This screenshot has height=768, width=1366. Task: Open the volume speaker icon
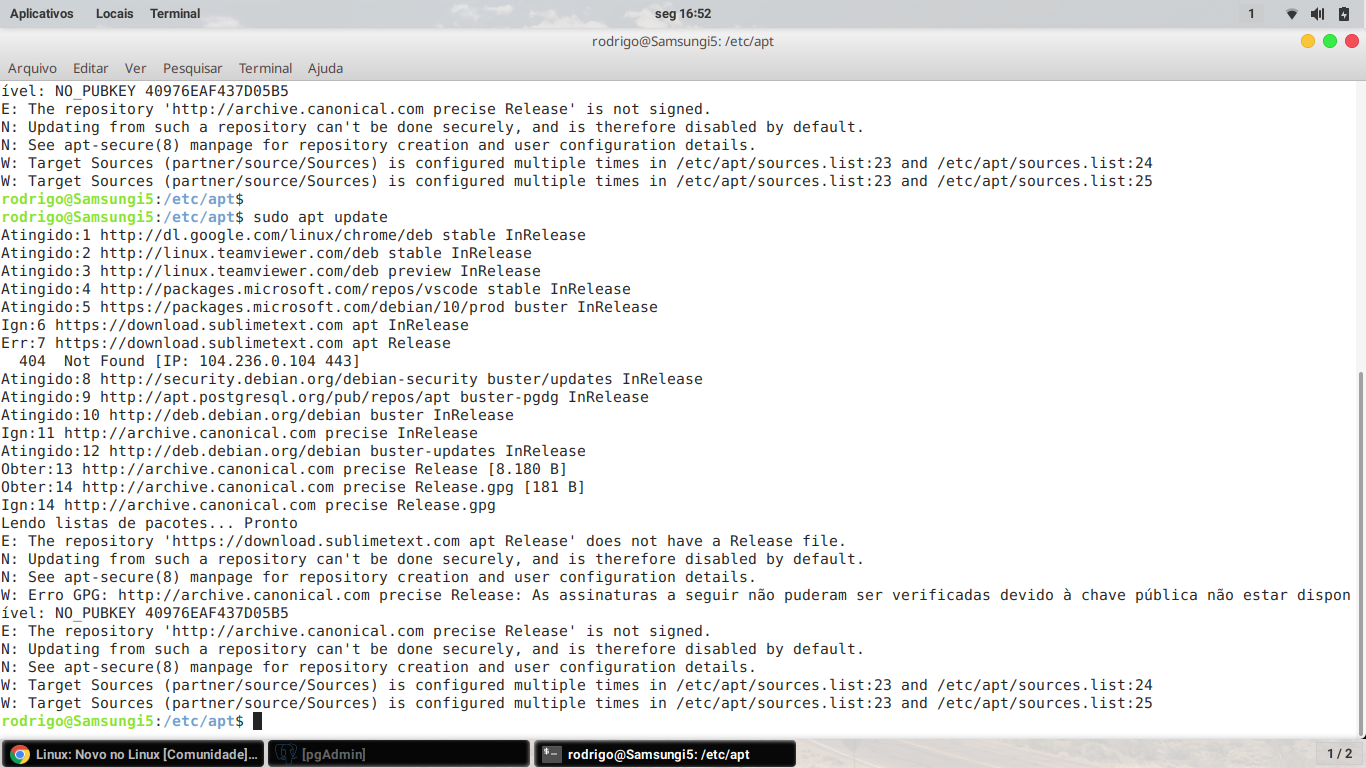(1317, 13)
